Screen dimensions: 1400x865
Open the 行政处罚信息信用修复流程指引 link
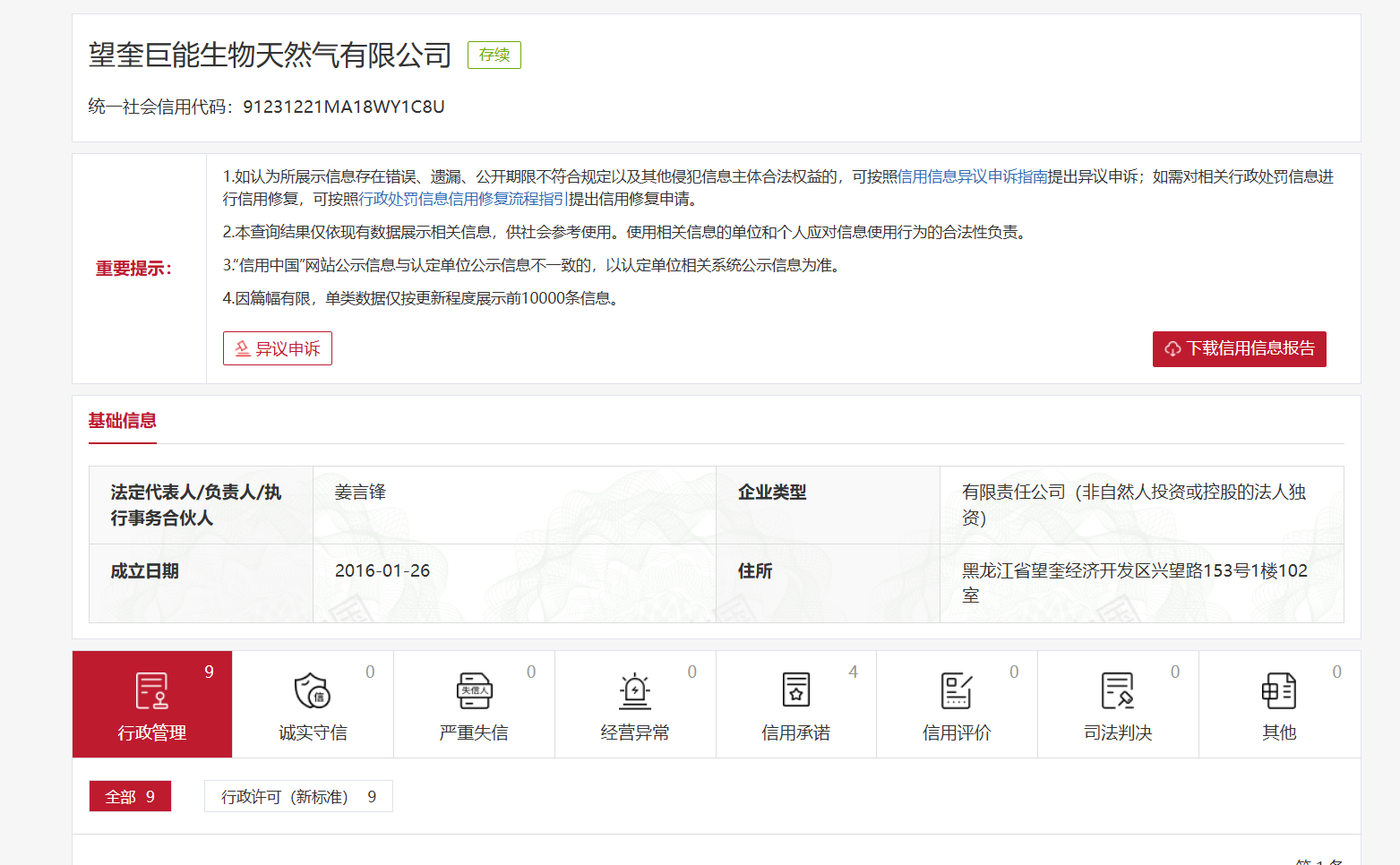tap(463, 199)
